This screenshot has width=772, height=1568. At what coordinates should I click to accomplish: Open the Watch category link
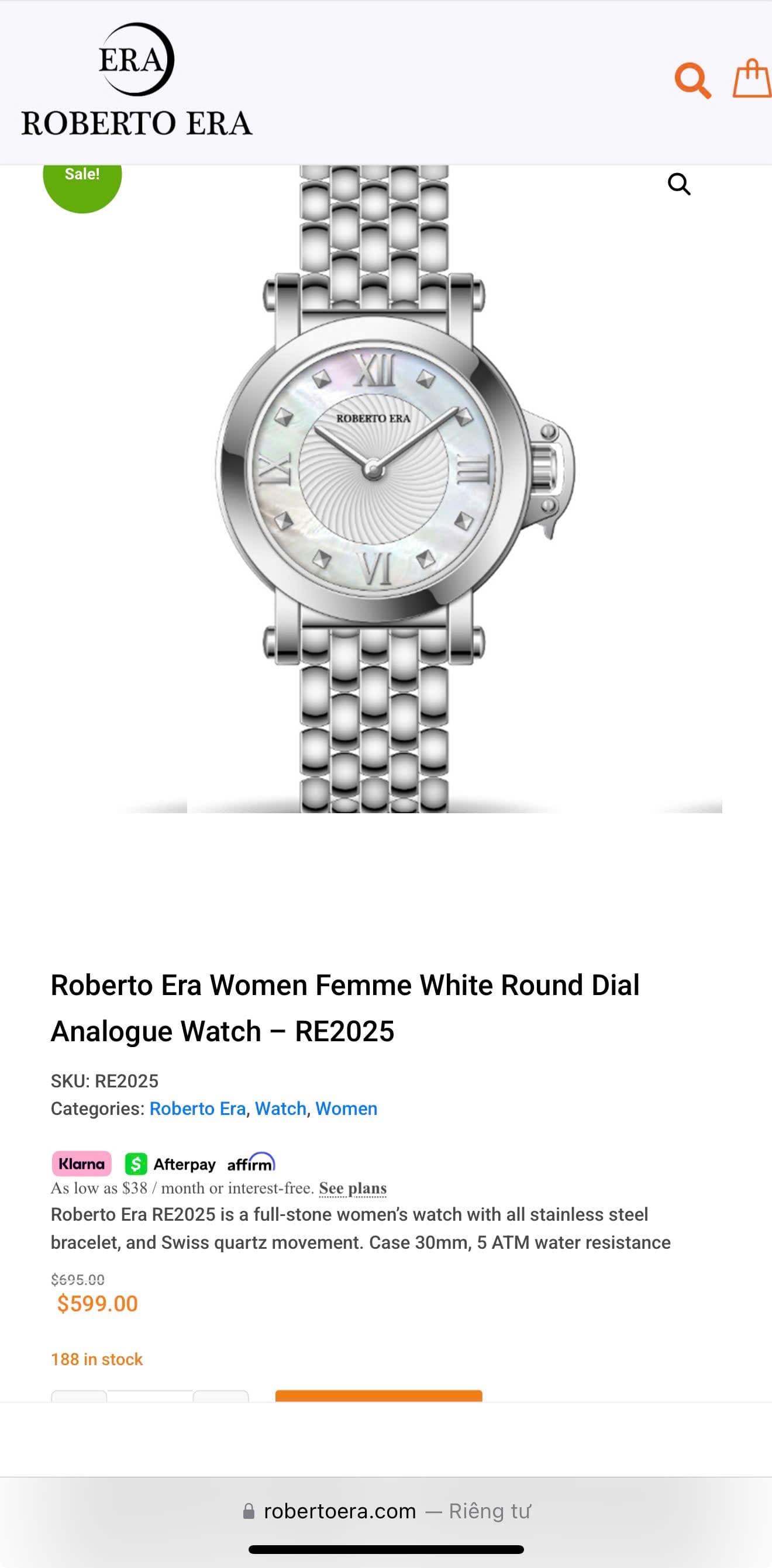coord(280,1108)
